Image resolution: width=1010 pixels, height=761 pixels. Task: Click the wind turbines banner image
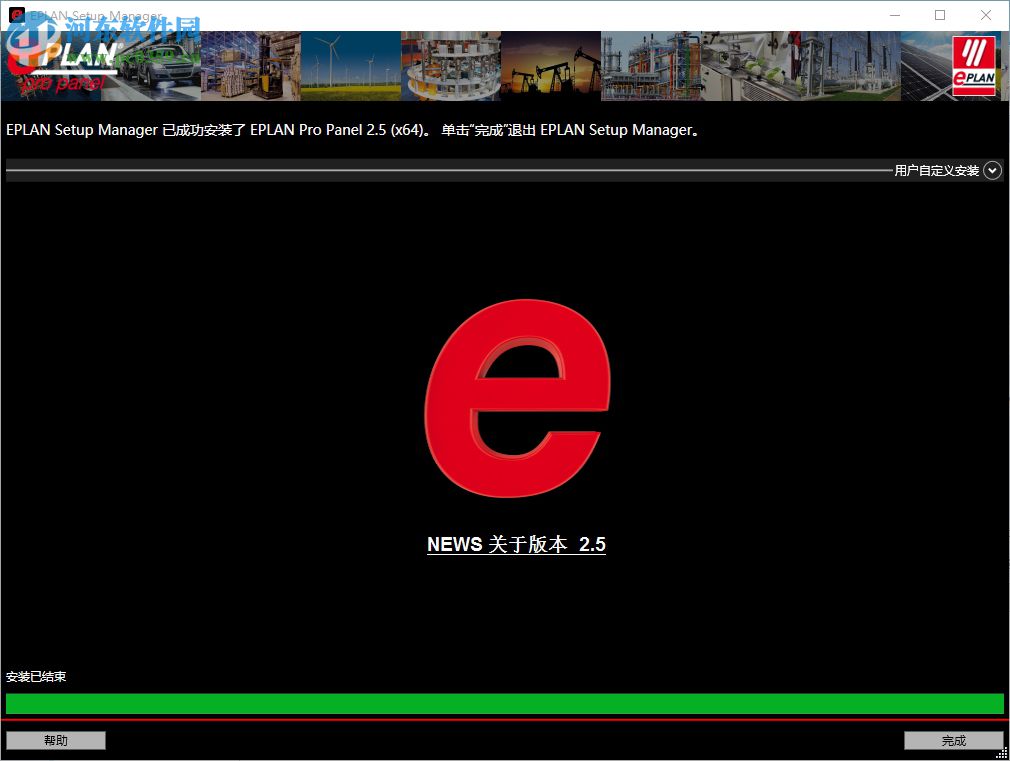[350, 66]
